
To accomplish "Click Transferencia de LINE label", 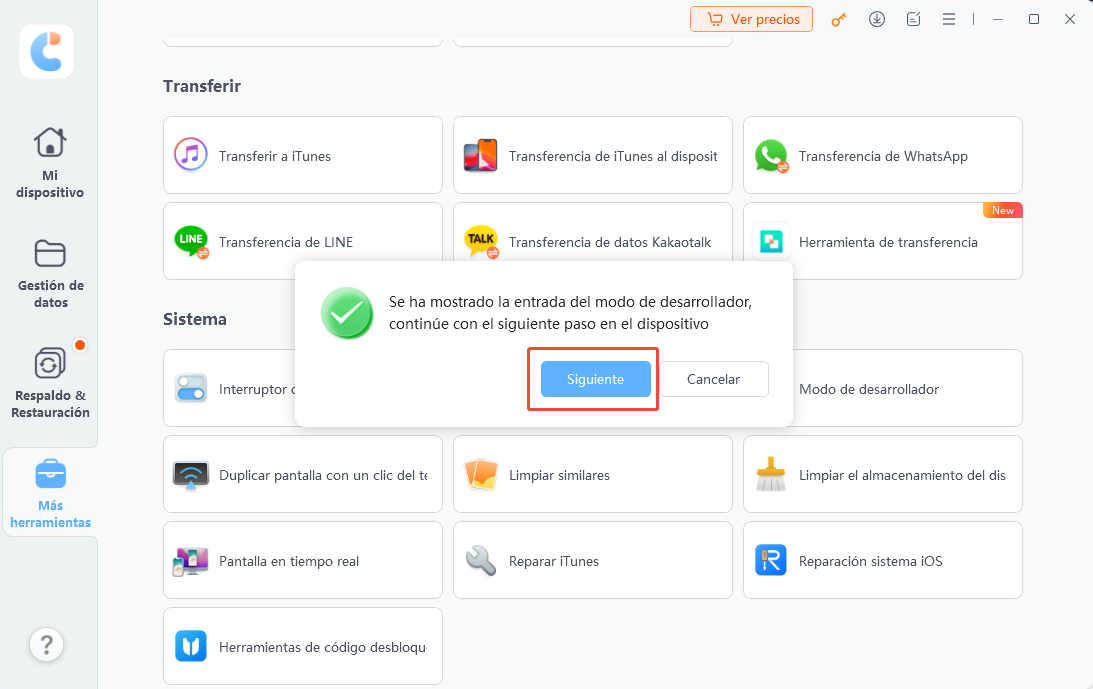I will pyautogui.click(x=286, y=242).
